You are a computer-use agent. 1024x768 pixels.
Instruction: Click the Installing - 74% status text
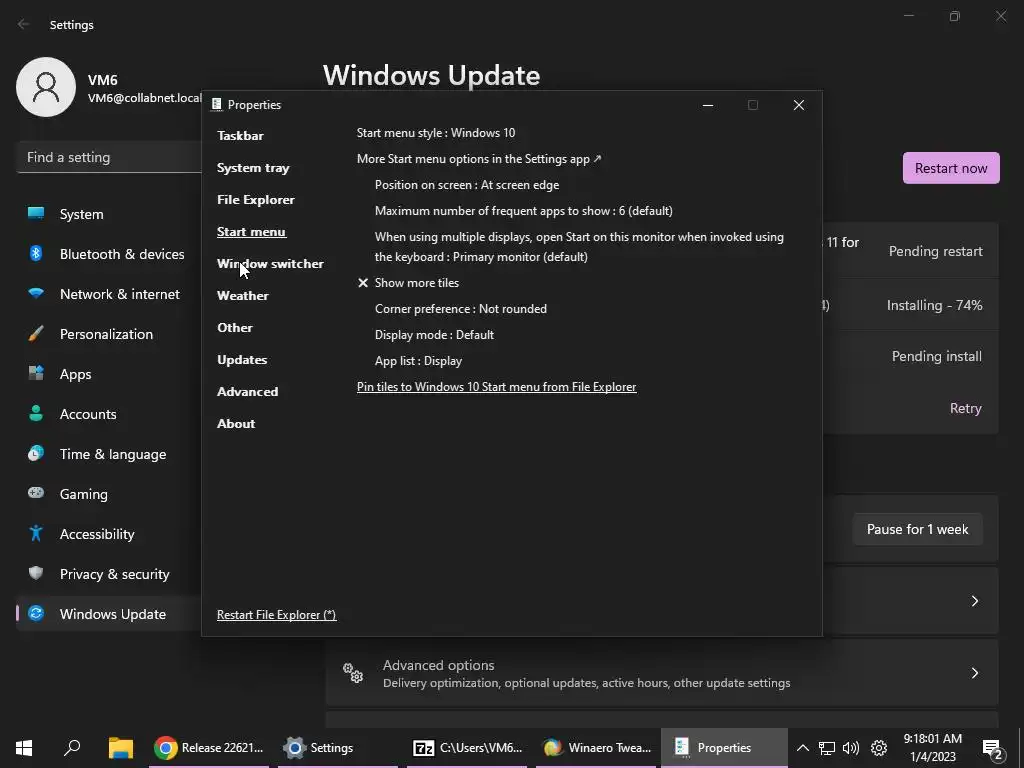click(935, 306)
